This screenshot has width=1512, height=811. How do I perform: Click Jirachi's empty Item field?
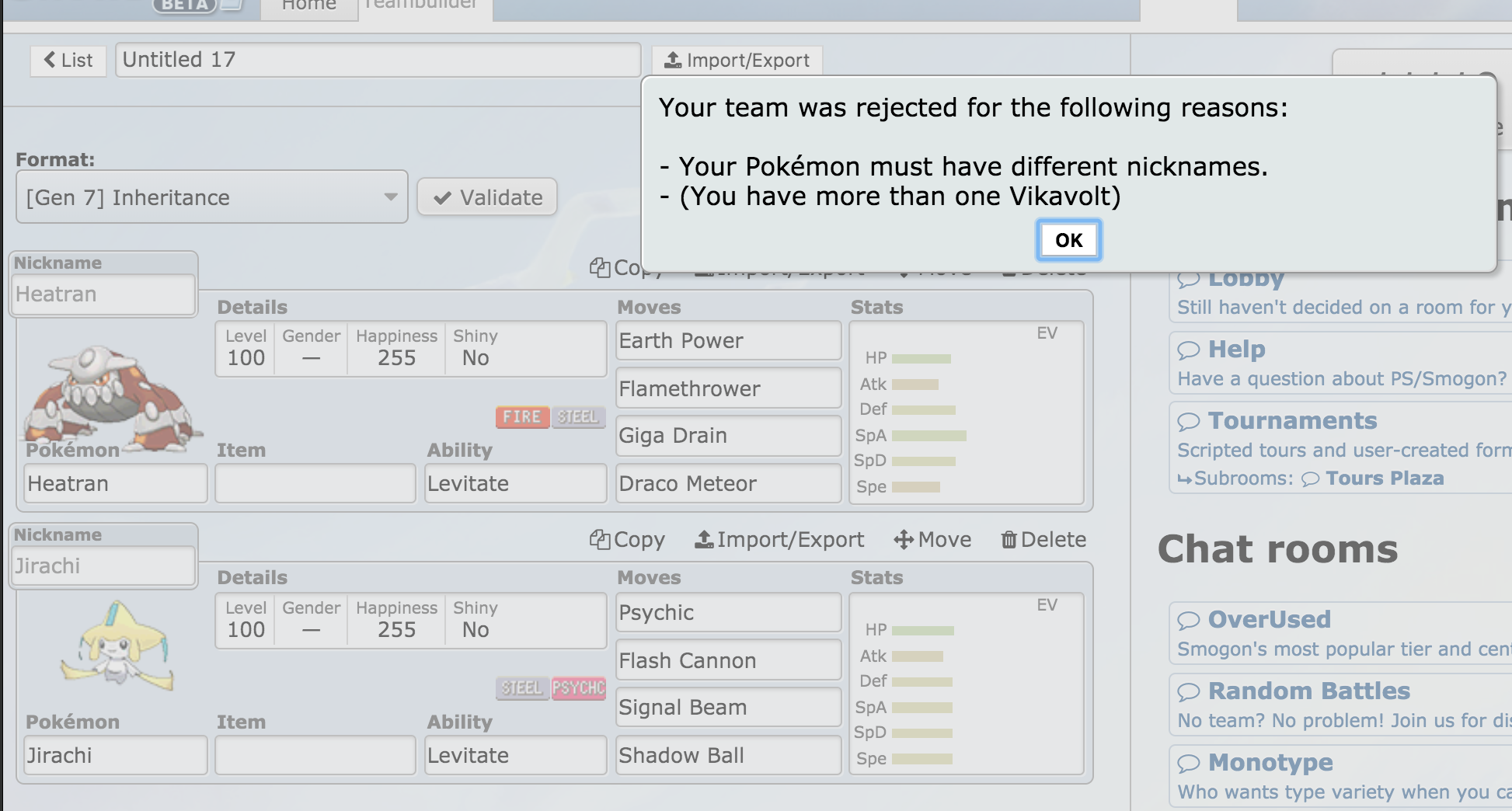315,755
